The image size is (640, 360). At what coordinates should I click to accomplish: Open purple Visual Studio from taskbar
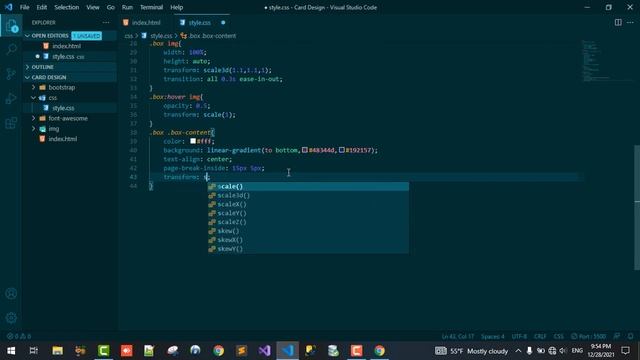coord(264,351)
